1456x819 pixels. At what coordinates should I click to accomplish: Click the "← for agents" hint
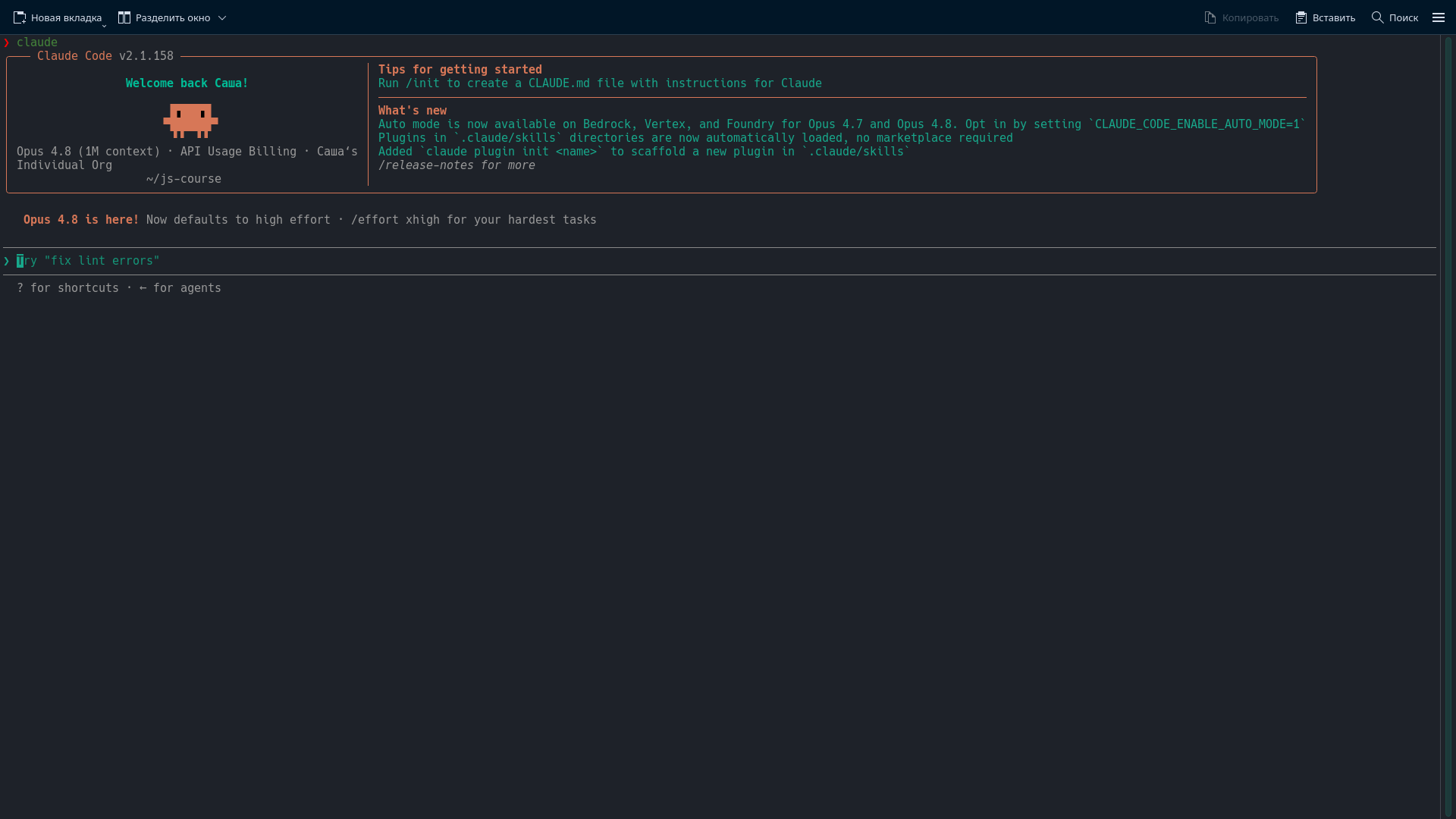180,288
